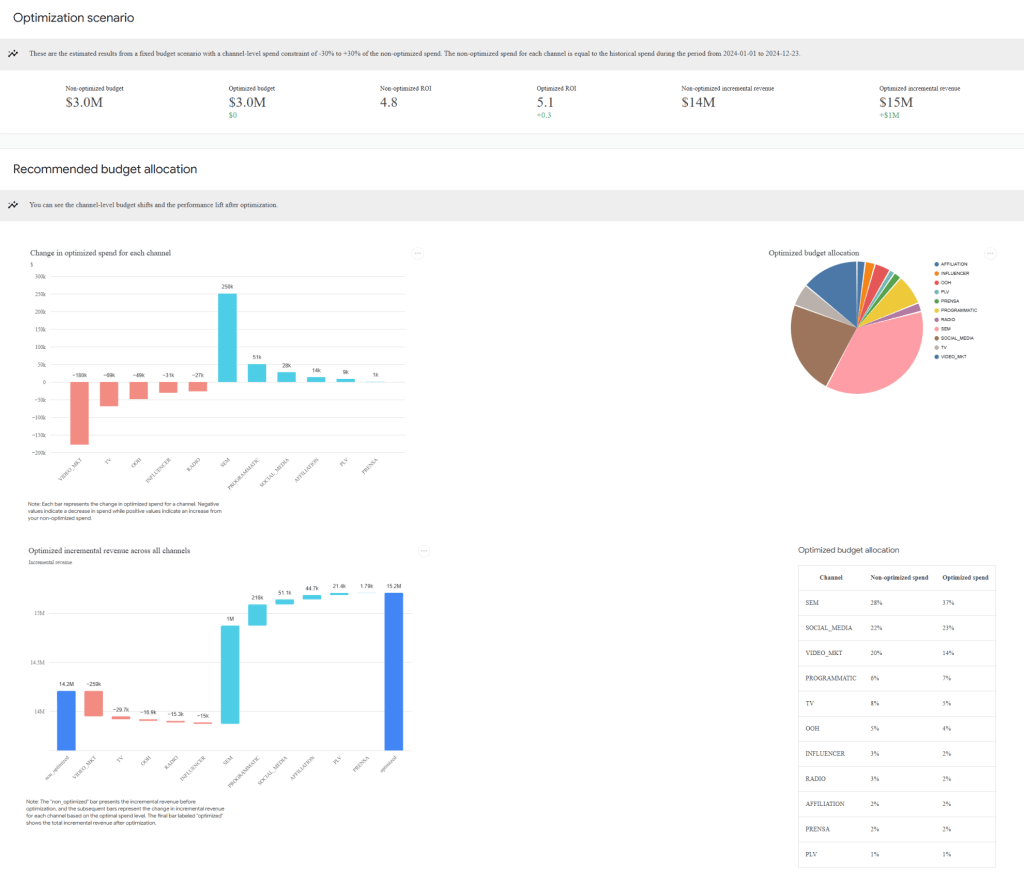Viewport: 1024px width, 882px height.
Task: Click the insights icon in budget allocation banner
Action: coord(13,204)
